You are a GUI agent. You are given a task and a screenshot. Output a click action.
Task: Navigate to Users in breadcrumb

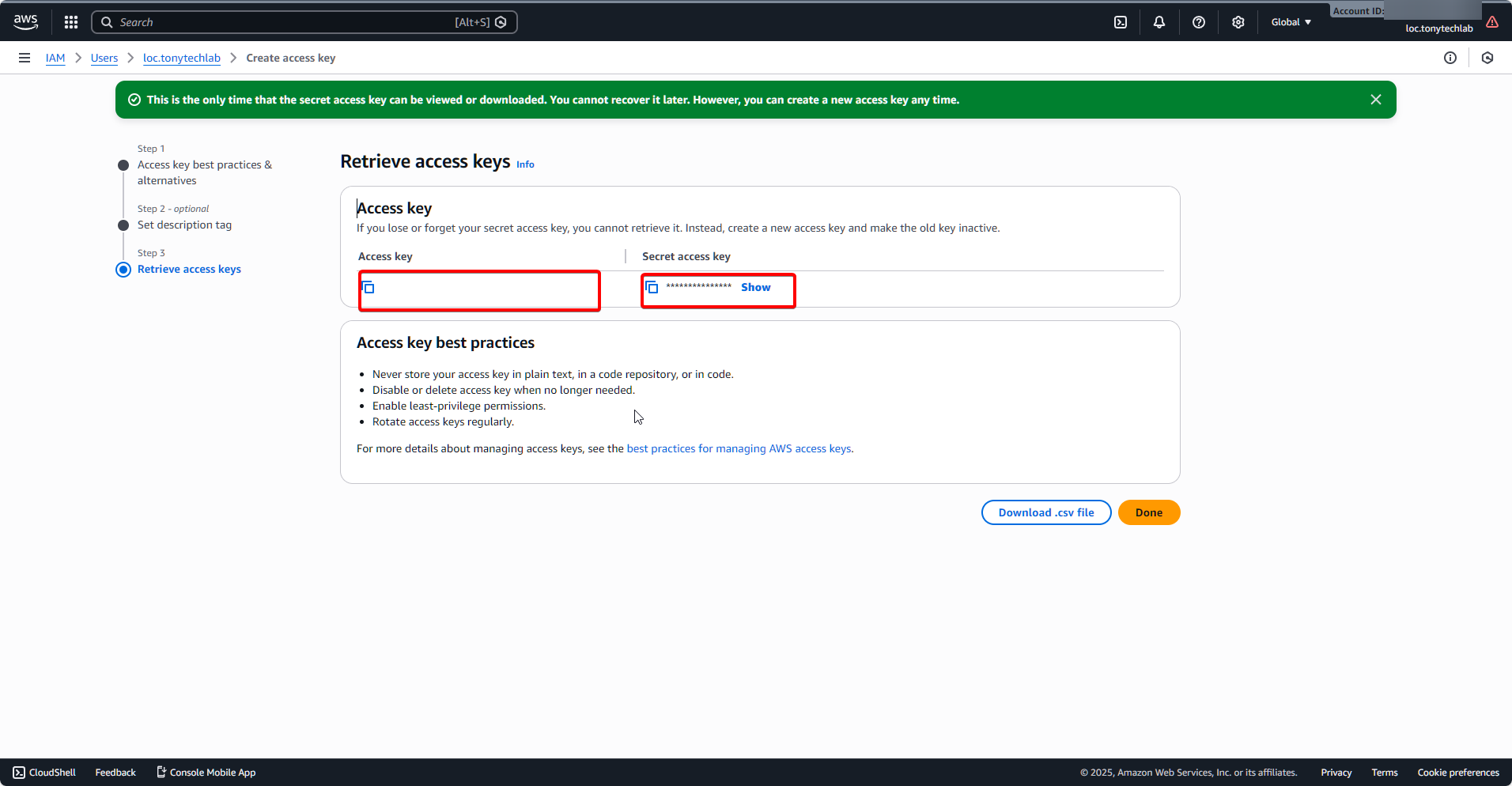pyautogui.click(x=104, y=58)
